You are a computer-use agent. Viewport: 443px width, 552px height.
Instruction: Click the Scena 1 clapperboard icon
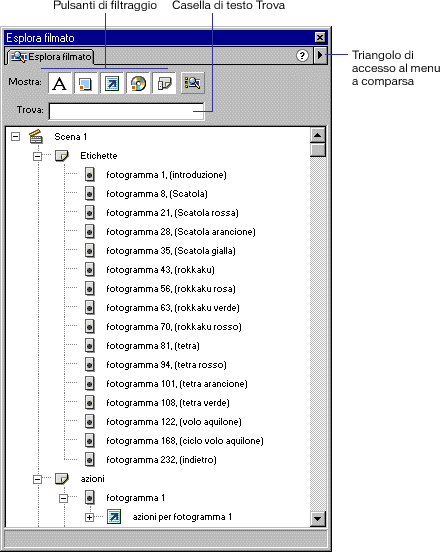36,137
